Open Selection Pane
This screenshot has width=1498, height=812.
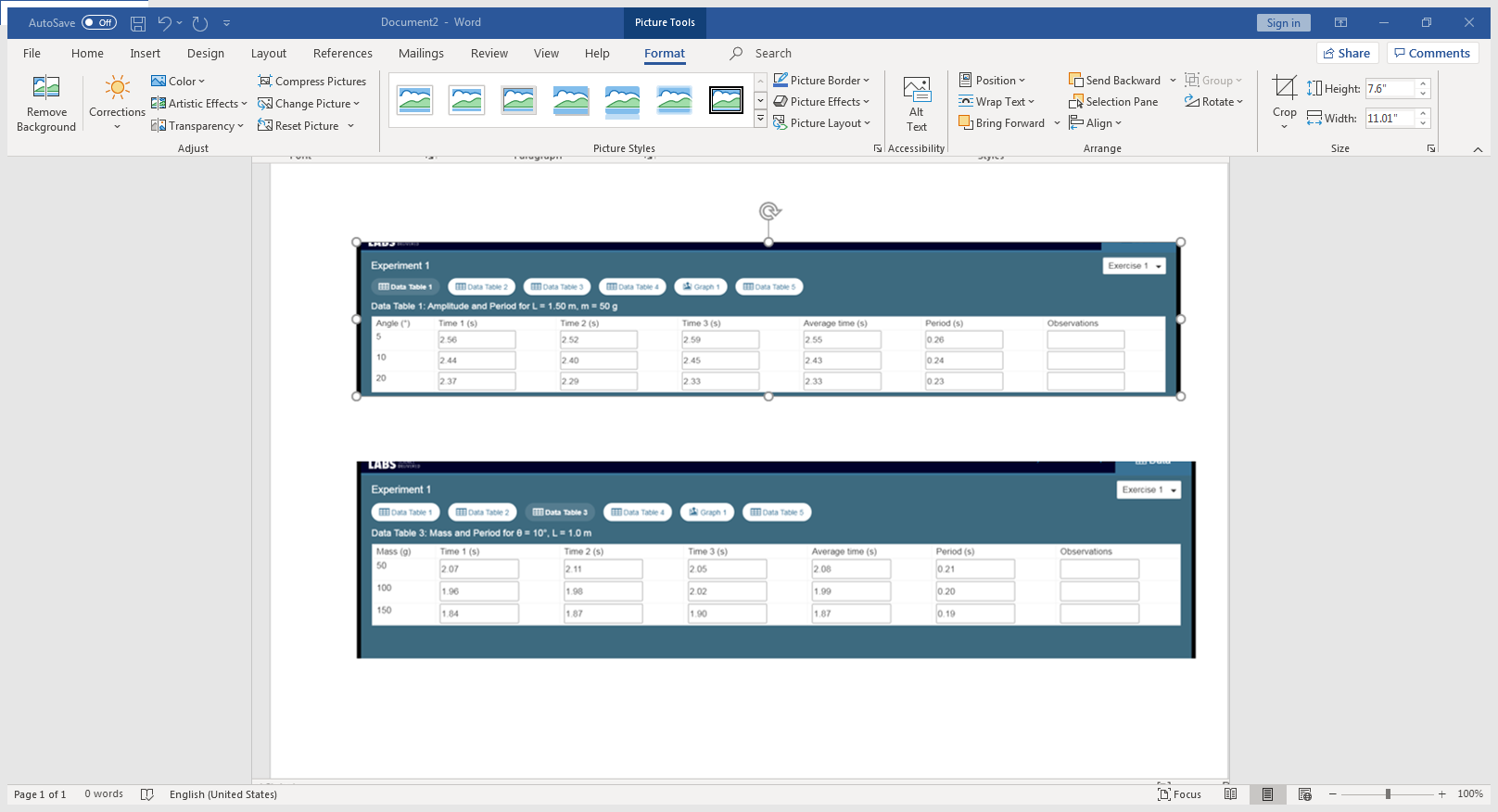point(1113,102)
